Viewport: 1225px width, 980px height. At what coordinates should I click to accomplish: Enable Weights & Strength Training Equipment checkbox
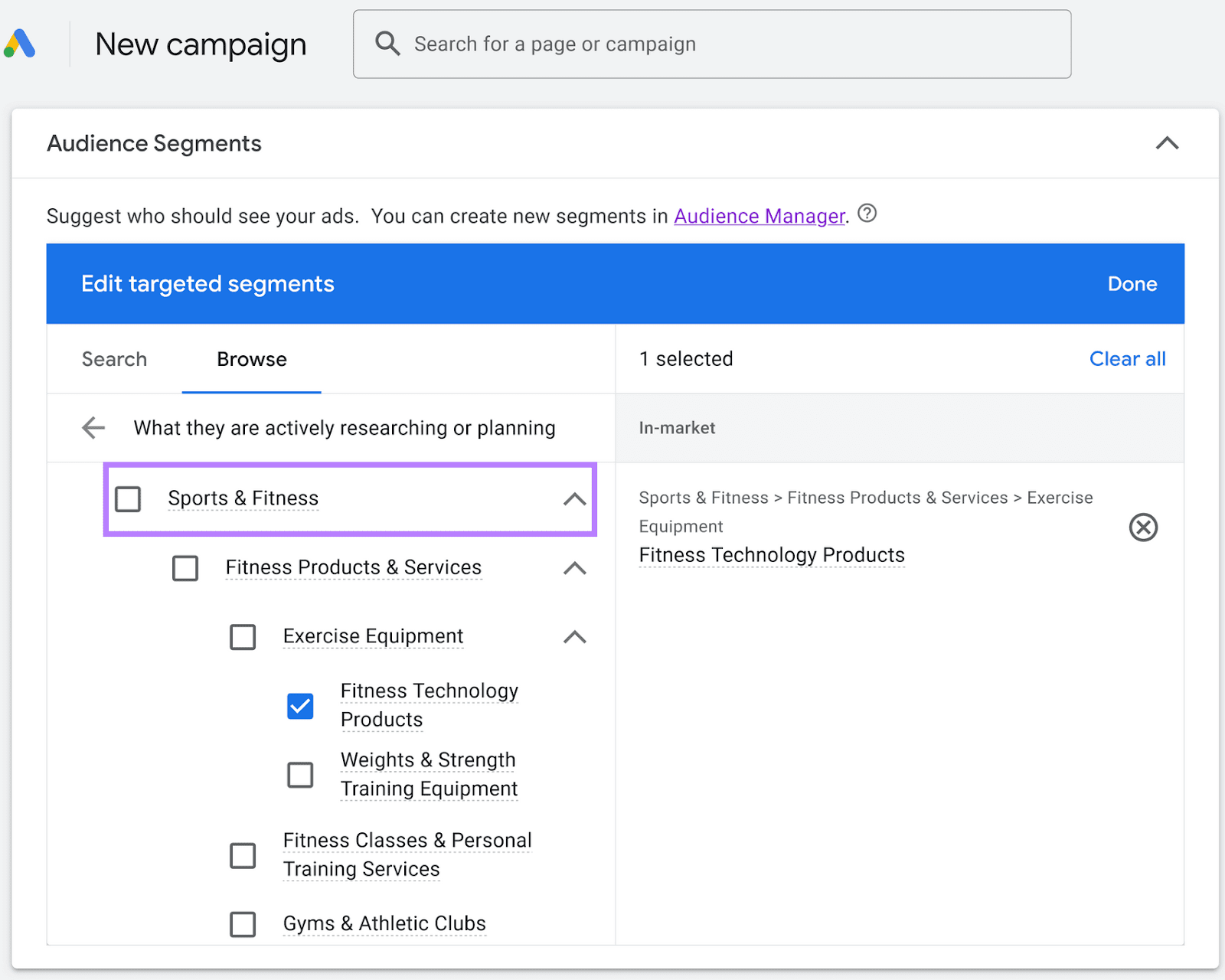[x=300, y=775]
